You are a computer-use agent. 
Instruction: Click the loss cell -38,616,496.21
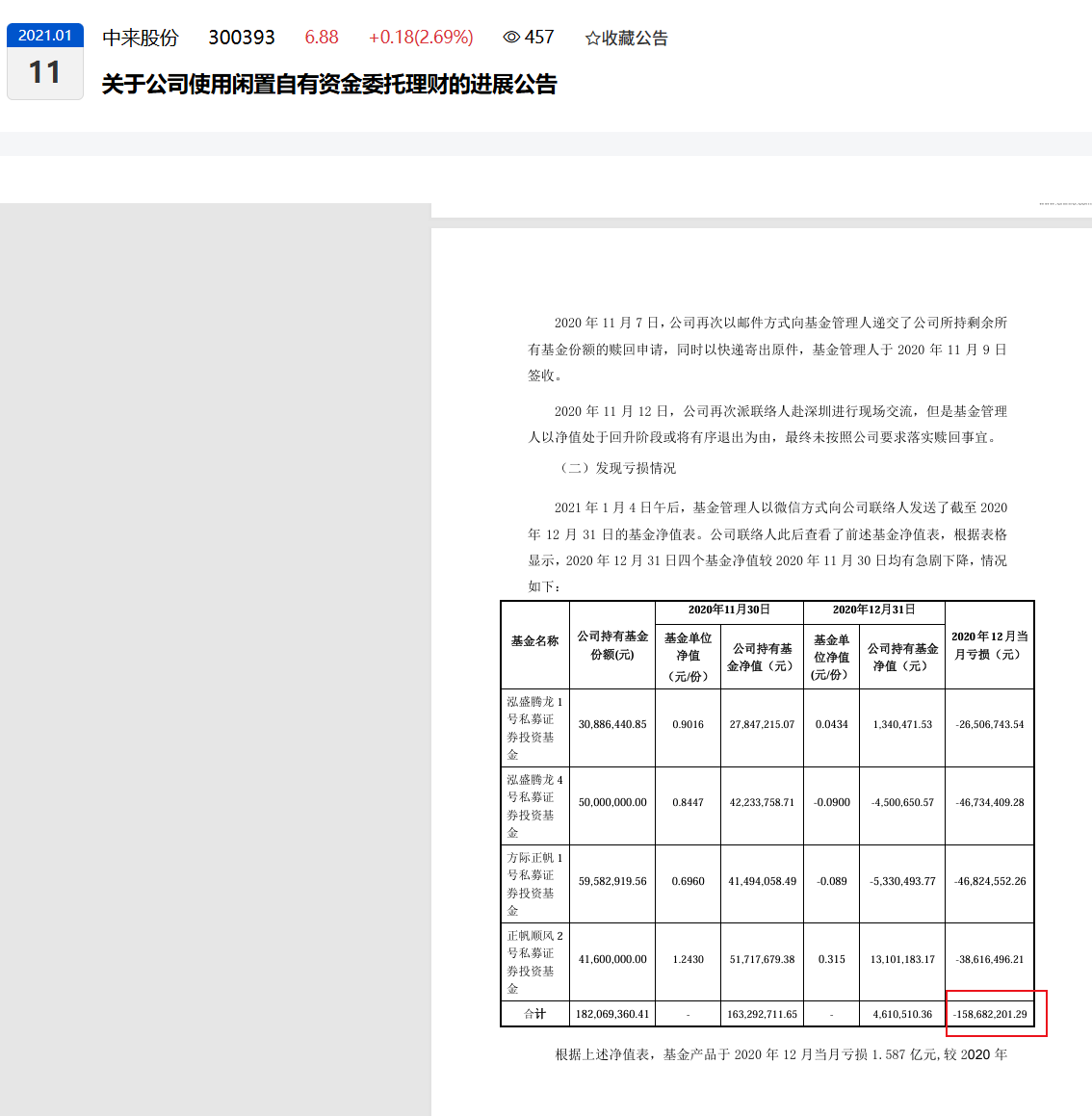click(990, 959)
